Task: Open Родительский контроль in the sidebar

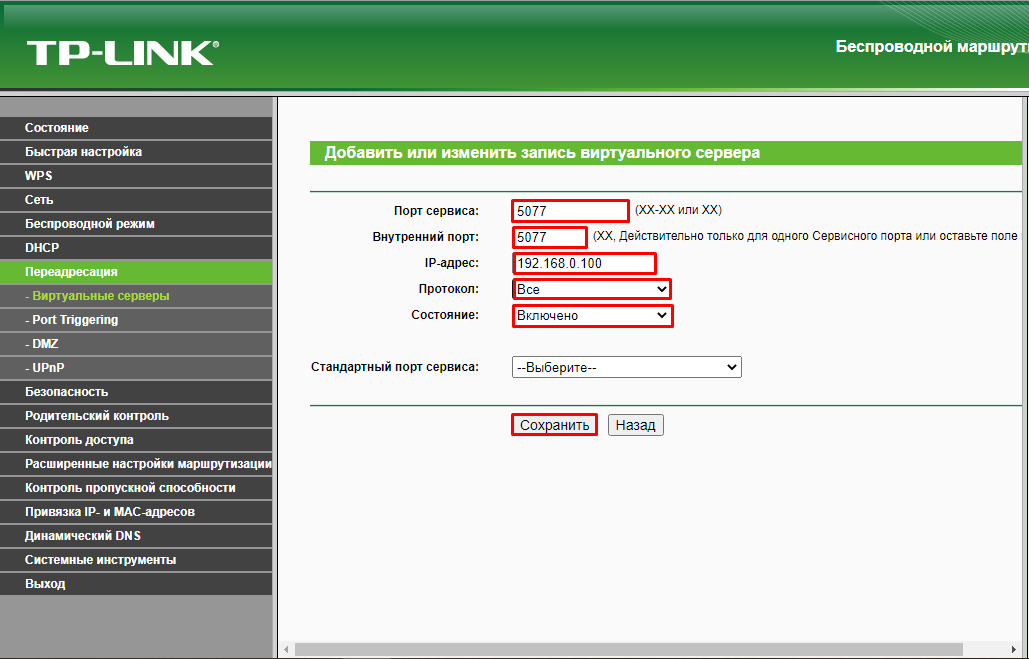Action: pyautogui.click(x=97, y=416)
